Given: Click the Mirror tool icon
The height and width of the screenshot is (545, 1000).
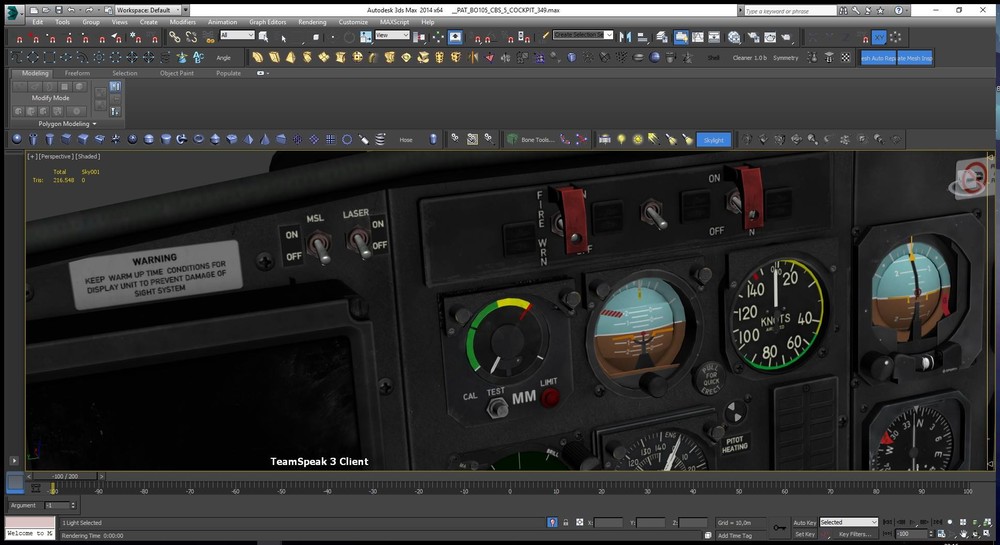Looking at the screenshot, I should click(625, 36).
